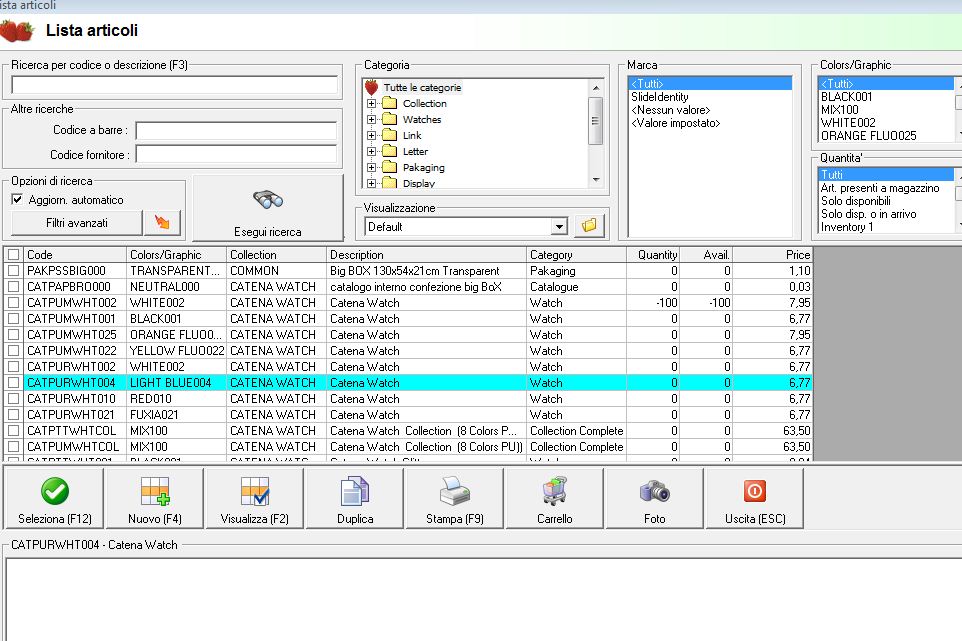Open the Filtri avanzati button

coord(77,223)
